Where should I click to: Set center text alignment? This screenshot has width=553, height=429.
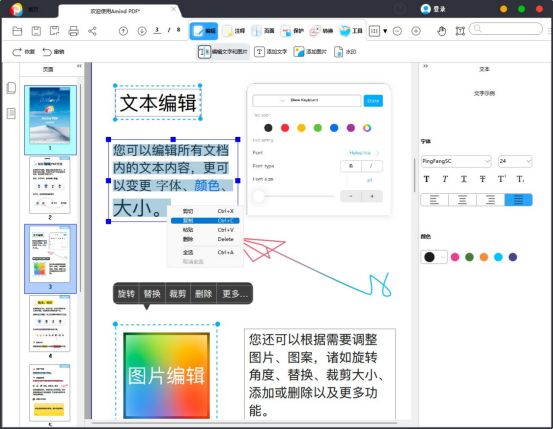pyautogui.click(x=462, y=200)
